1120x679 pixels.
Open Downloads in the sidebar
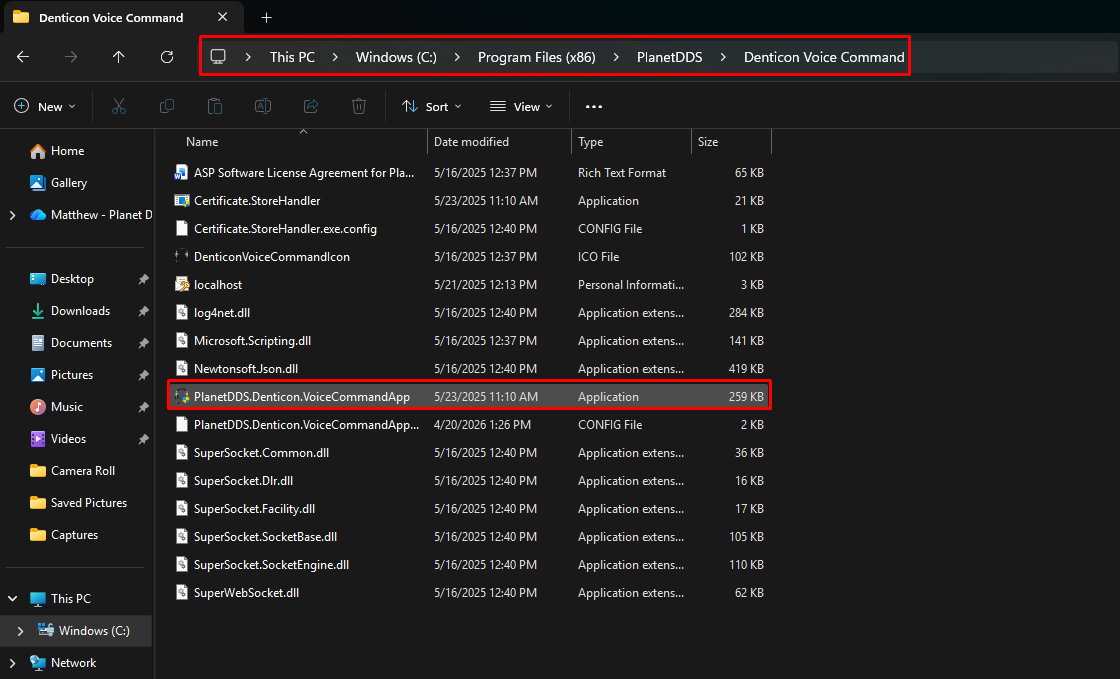tap(80, 311)
